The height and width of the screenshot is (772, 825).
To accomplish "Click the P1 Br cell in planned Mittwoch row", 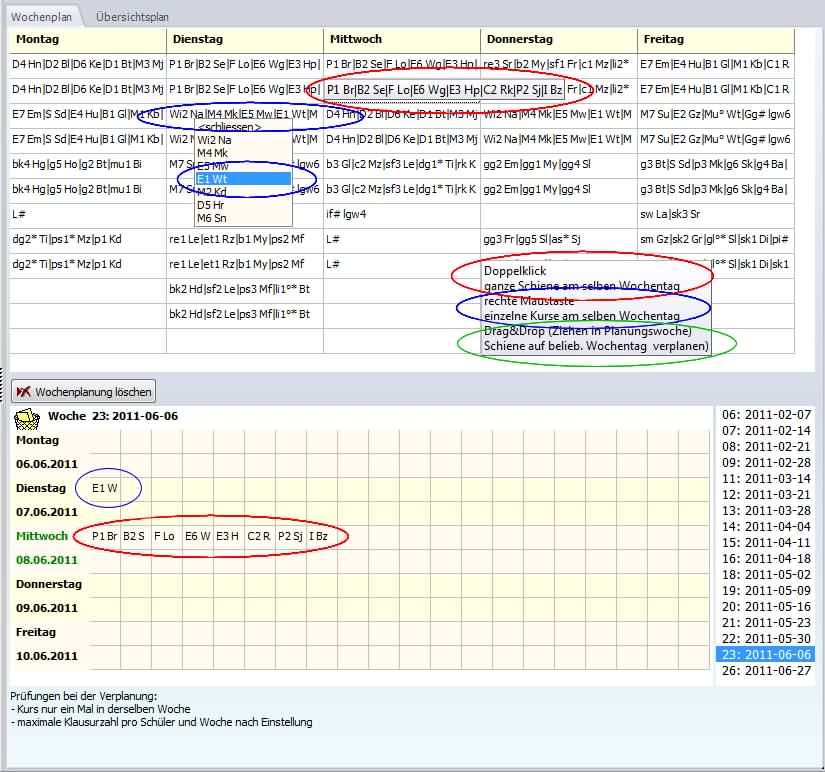I will pyautogui.click(x=105, y=536).
